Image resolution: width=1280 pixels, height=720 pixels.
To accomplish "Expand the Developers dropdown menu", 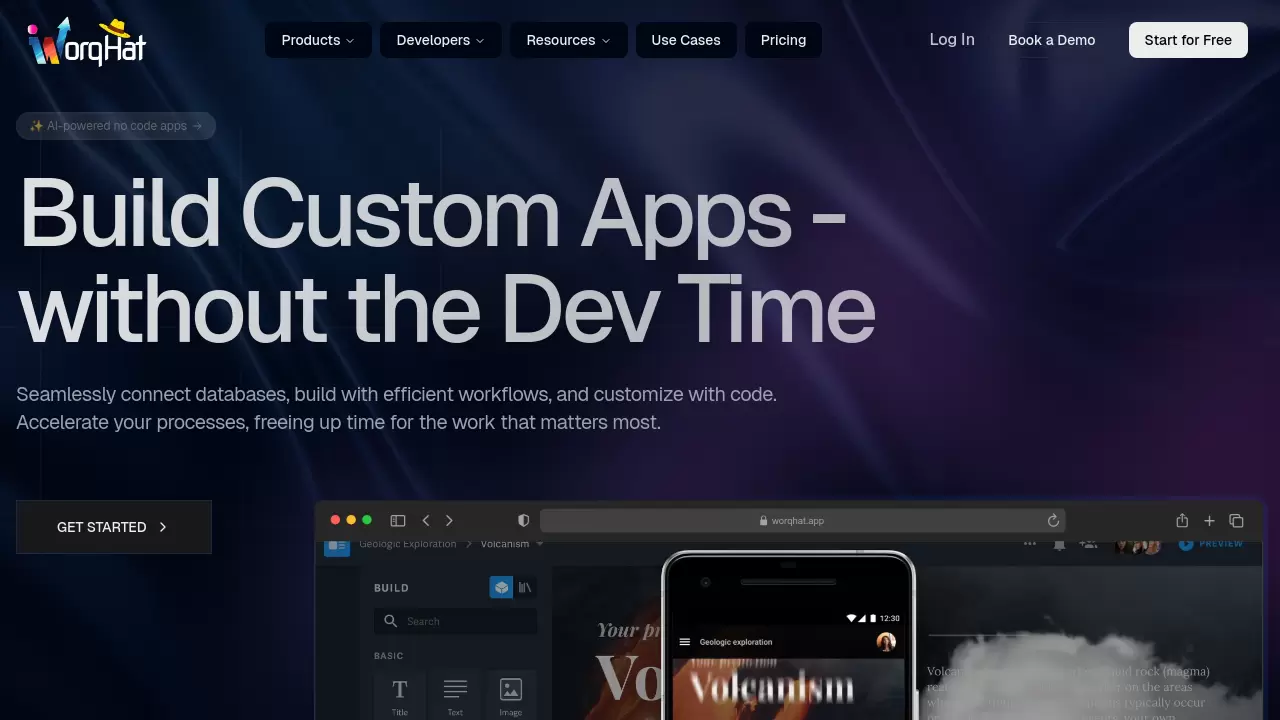I will 440,40.
